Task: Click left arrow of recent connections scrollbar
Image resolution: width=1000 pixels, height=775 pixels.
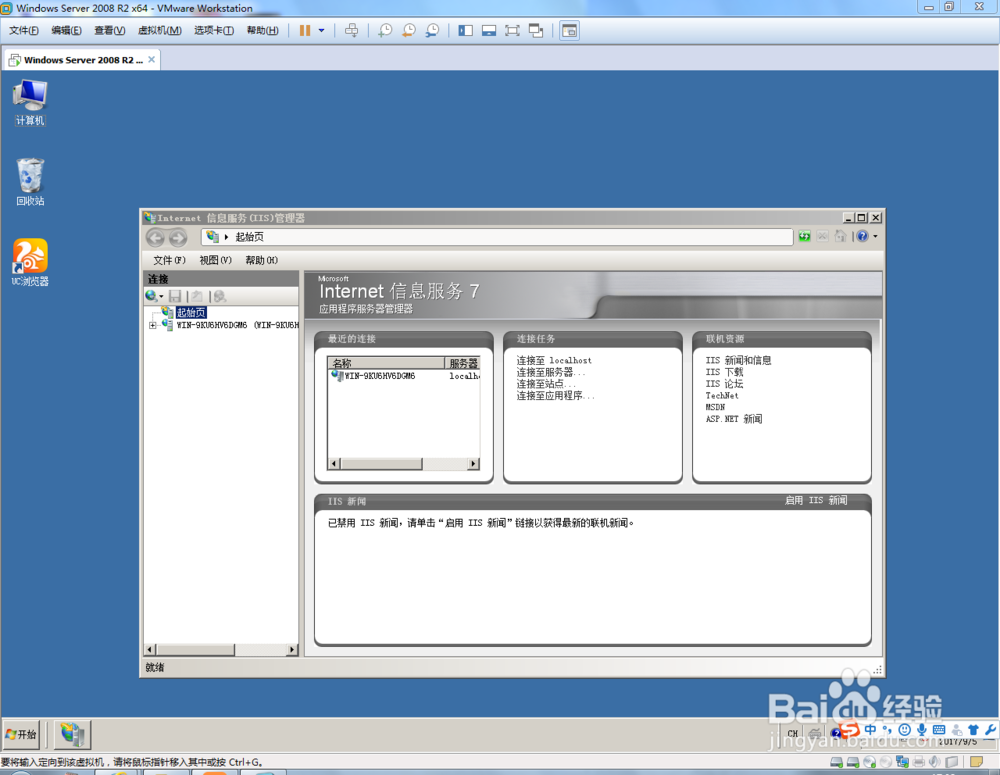Action: click(x=335, y=464)
